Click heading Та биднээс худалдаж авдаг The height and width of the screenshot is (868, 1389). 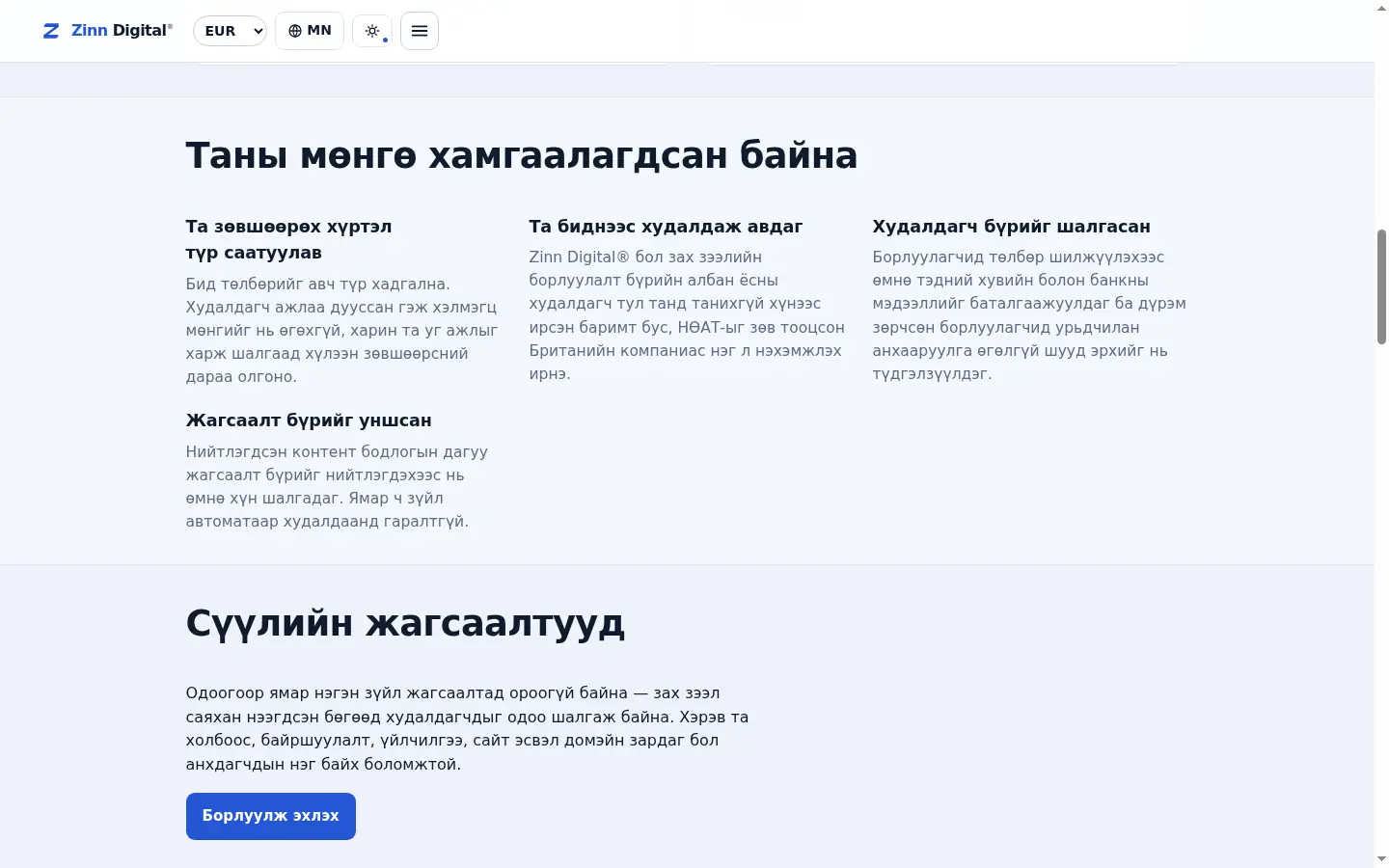666,227
